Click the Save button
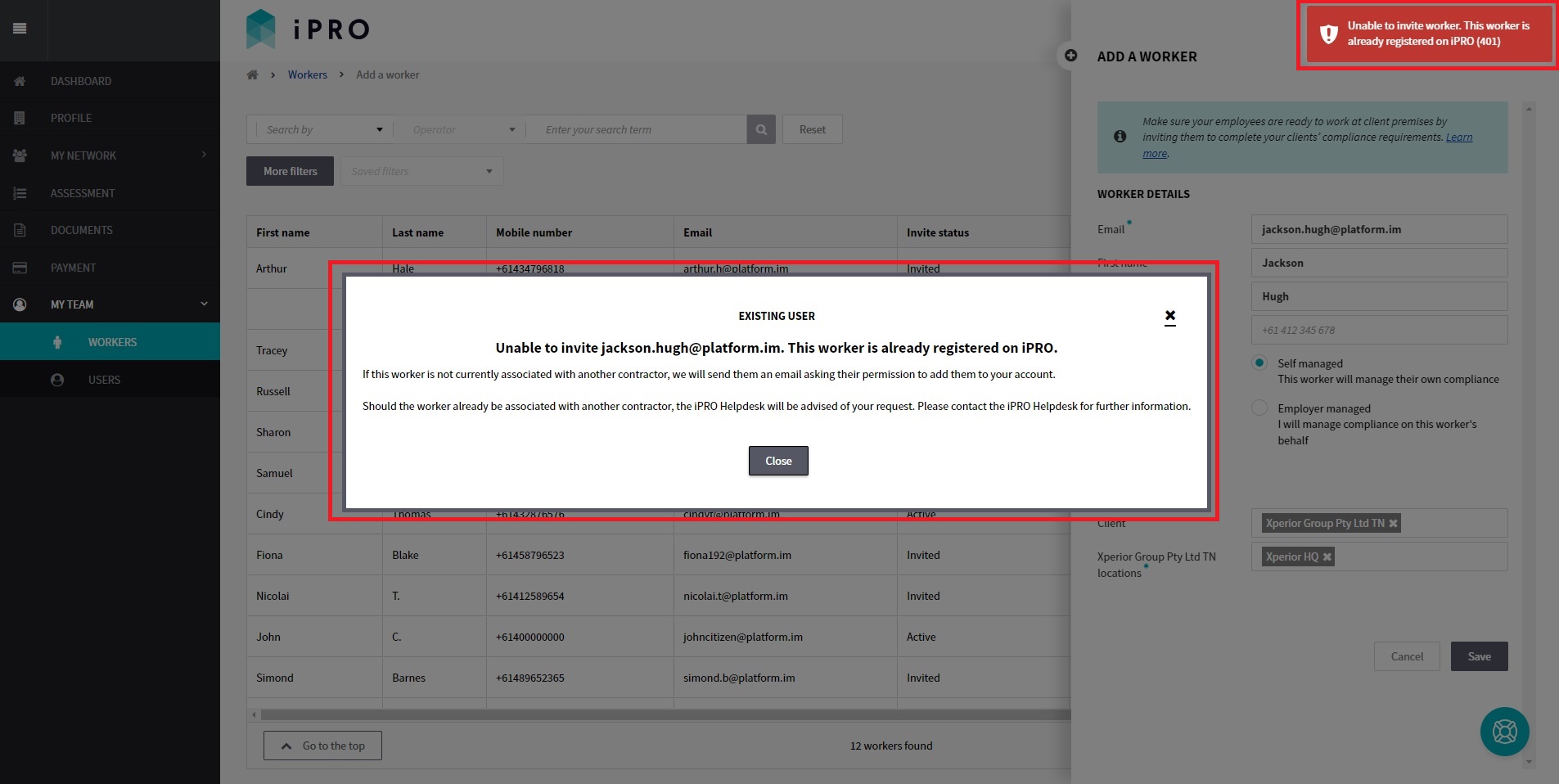This screenshot has width=1559, height=784. [x=1479, y=656]
